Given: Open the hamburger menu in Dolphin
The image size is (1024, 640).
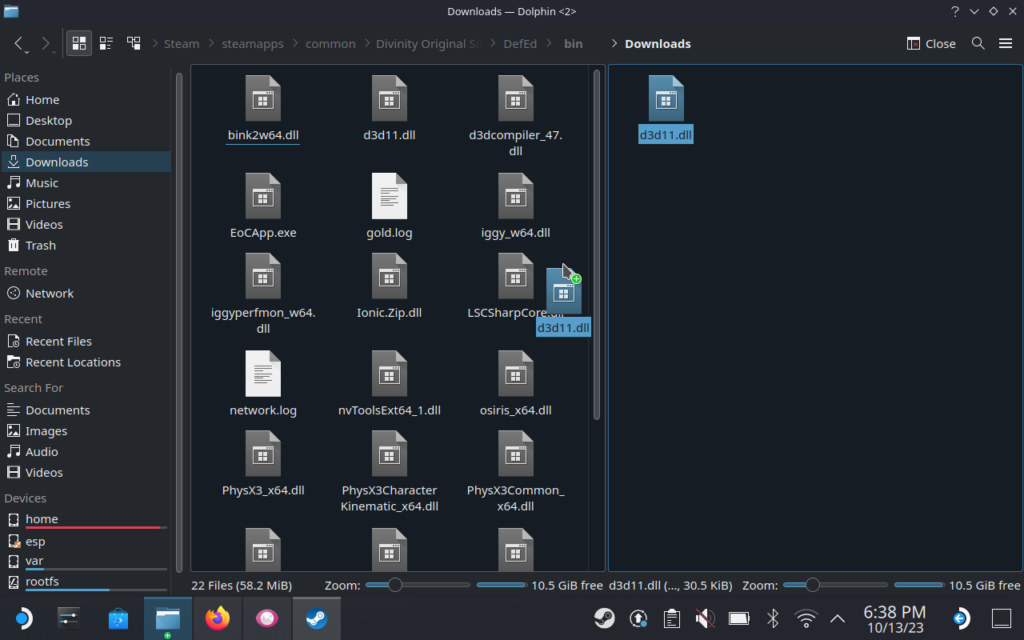Looking at the screenshot, I should [1006, 44].
